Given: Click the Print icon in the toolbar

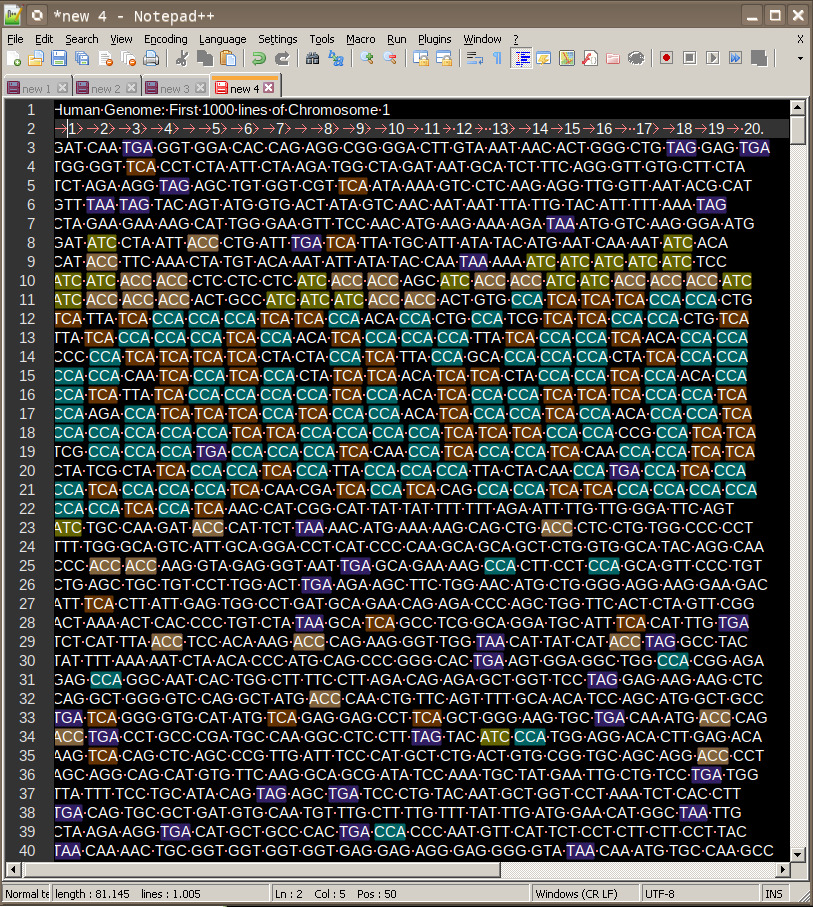Looking at the screenshot, I should (x=149, y=59).
